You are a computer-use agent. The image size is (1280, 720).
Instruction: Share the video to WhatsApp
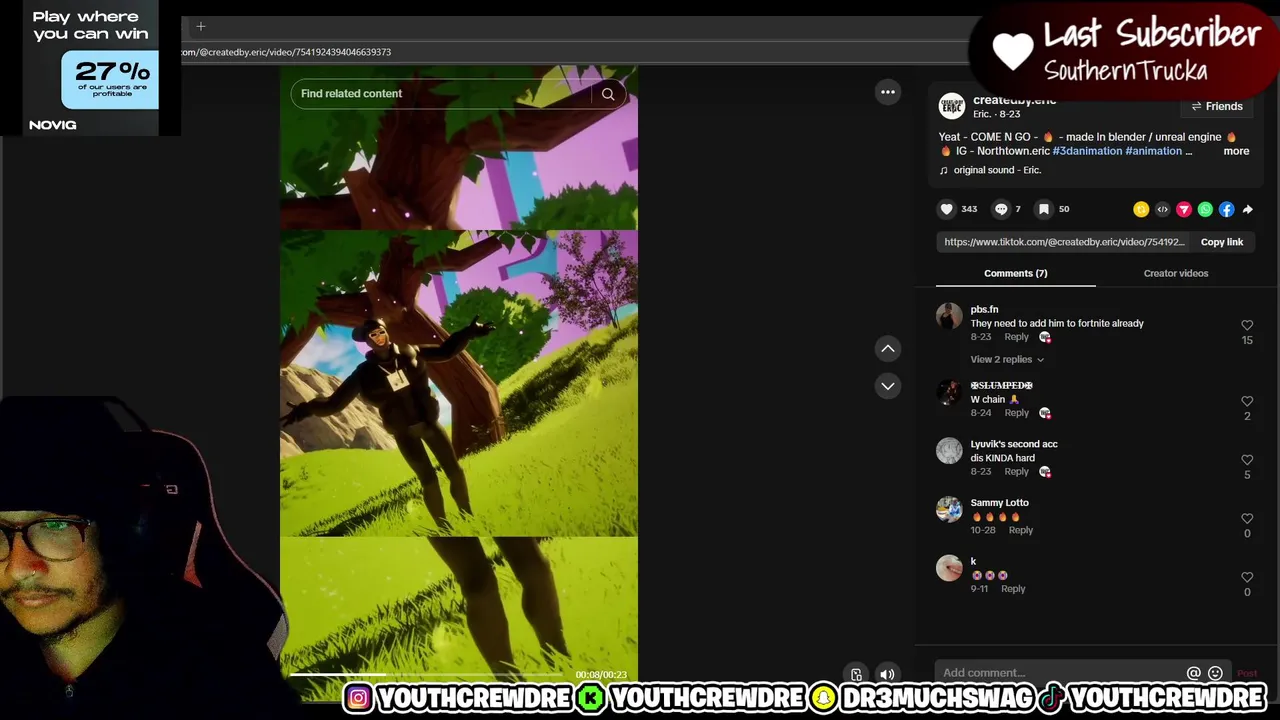pos(1205,209)
